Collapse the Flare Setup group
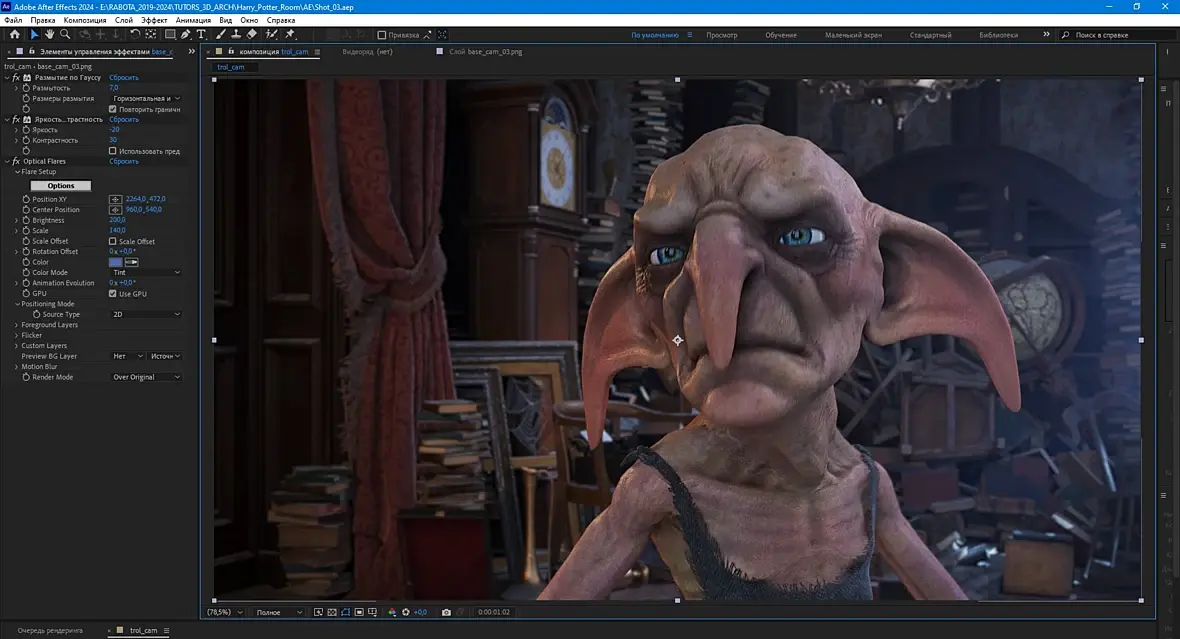Screen dimensions: 1180x639 (x=17, y=172)
